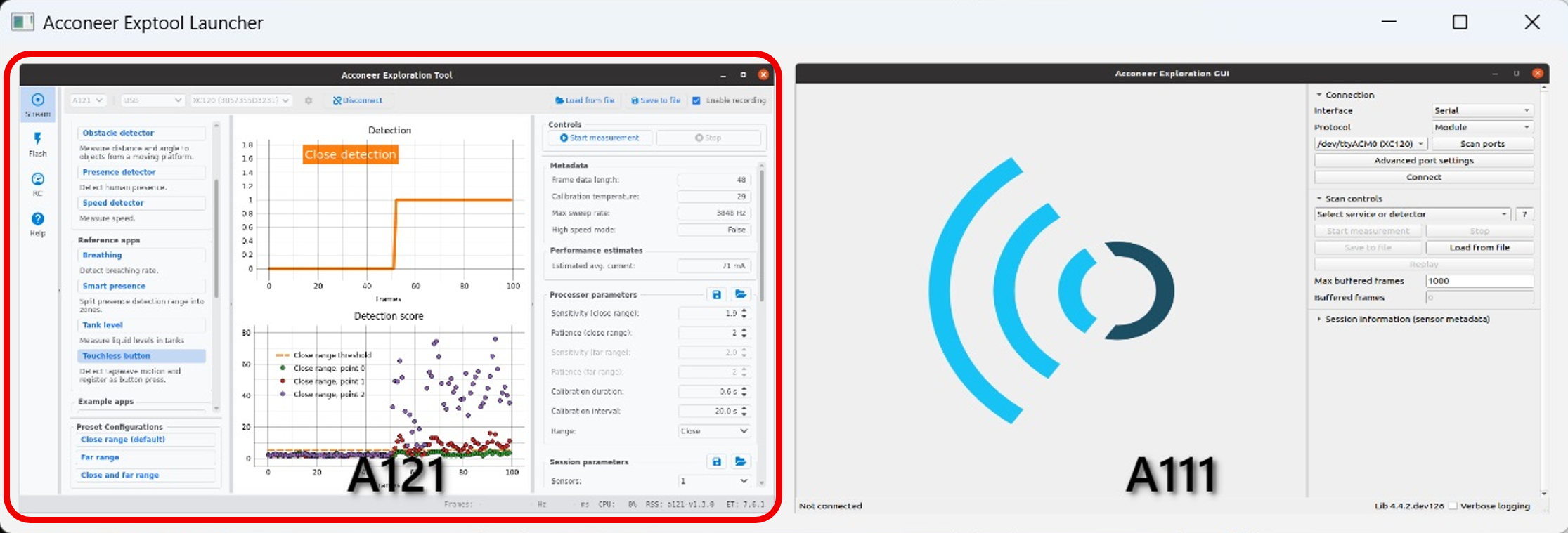Minimize the Acconeer Exptool Launcher window
The height and width of the screenshot is (533, 1568).
click(1389, 22)
